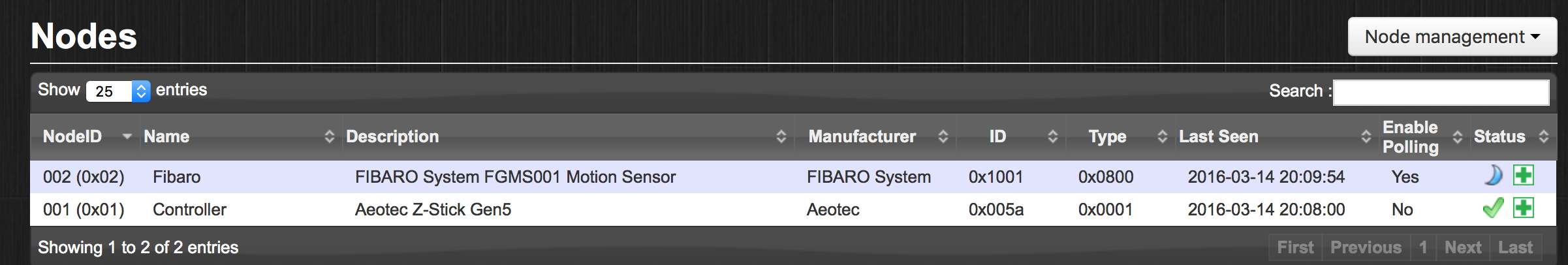The image size is (1568, 265).
Task: Sort table by NodeID column arrow
Action: click(x=127, y=136)
